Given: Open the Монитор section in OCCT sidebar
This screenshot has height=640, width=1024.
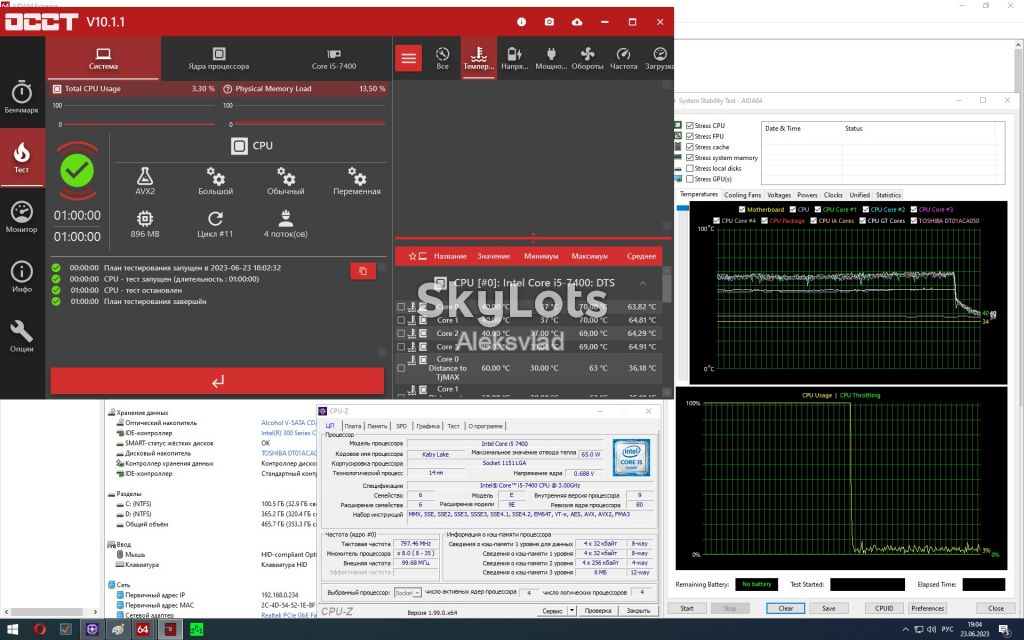Looking at the screenshot, I should (22, 217).
